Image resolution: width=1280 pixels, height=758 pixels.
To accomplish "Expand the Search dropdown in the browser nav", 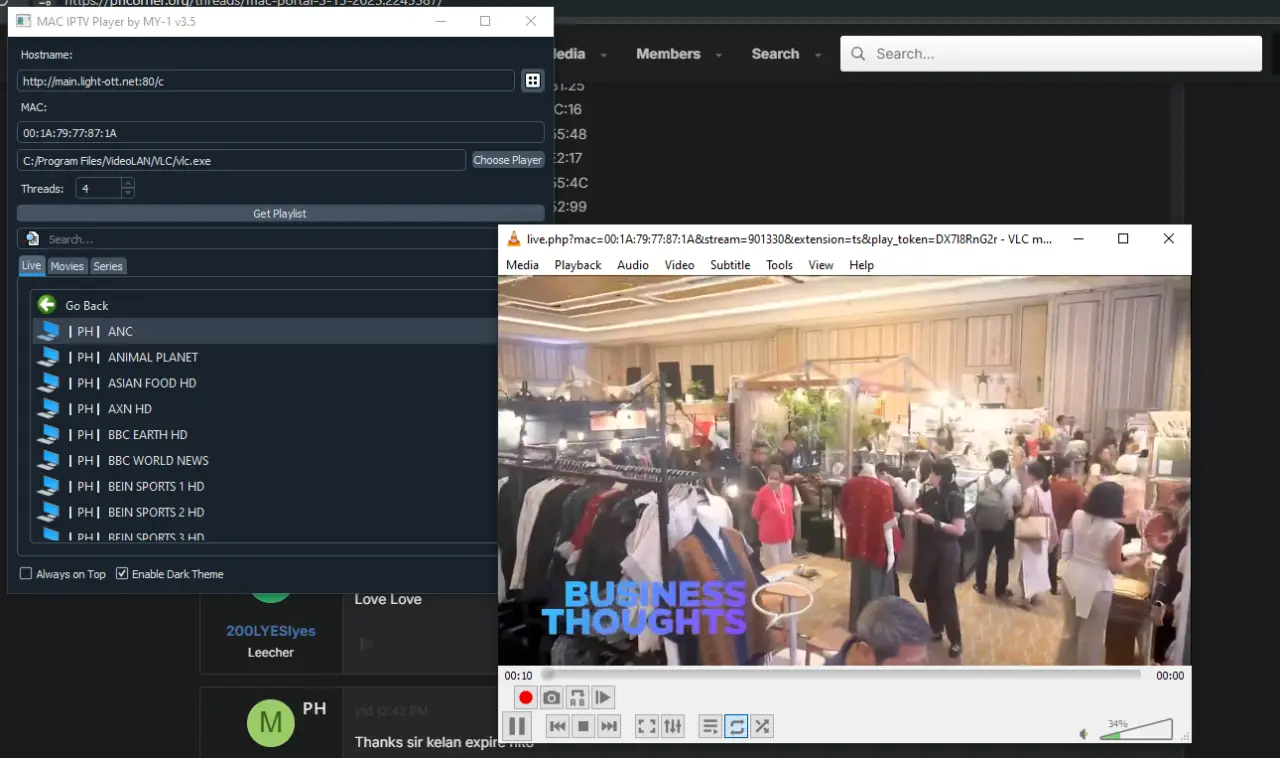I will tap(818, 55).
